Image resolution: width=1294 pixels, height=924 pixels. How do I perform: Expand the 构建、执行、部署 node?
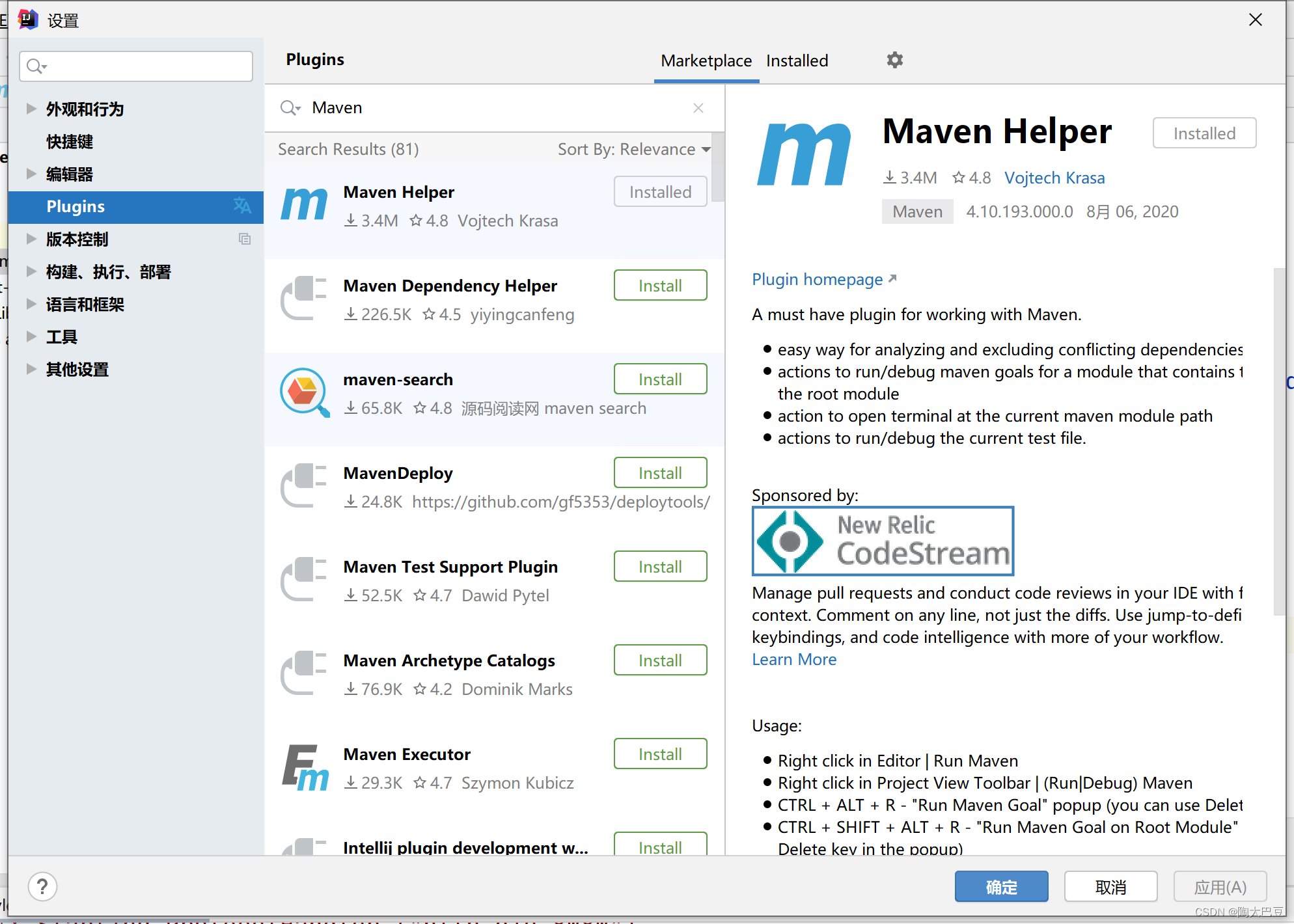pos(31,271)
